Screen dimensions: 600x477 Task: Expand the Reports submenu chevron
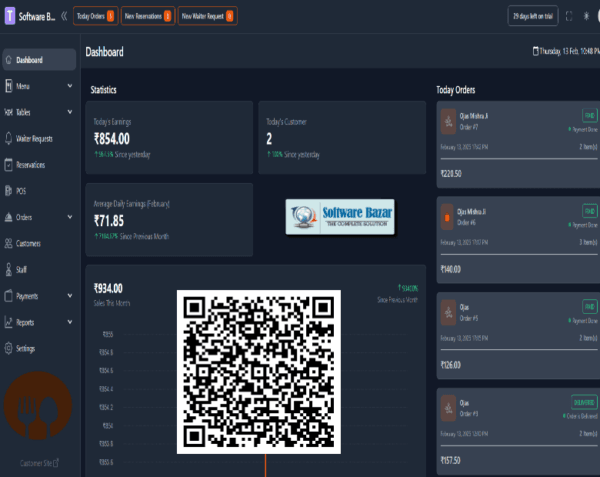click(70, 322)
